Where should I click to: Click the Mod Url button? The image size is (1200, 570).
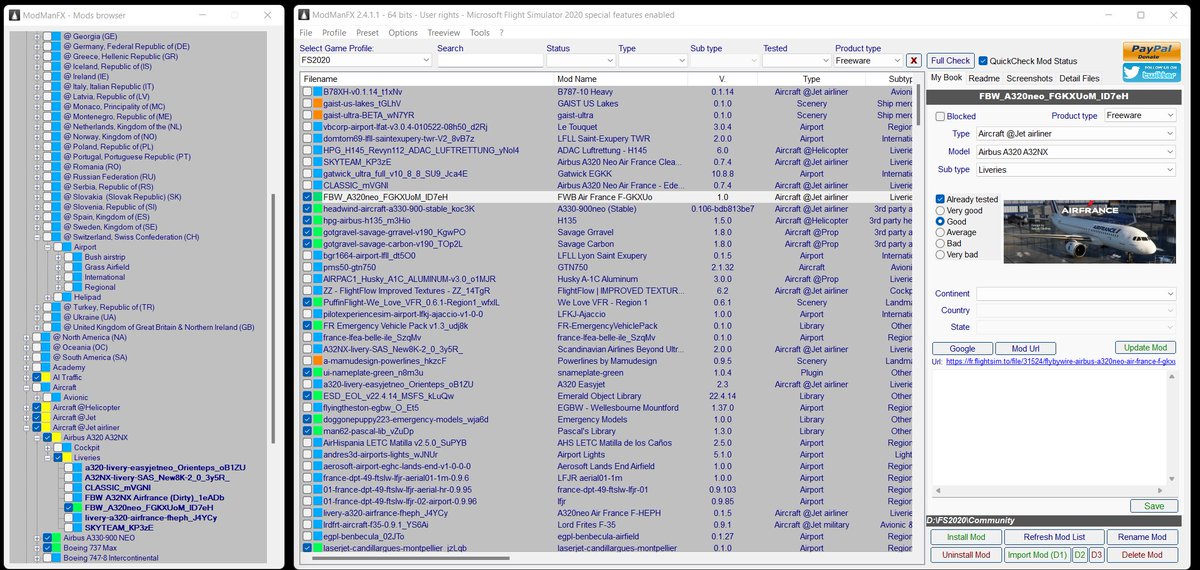point(1025,348)
